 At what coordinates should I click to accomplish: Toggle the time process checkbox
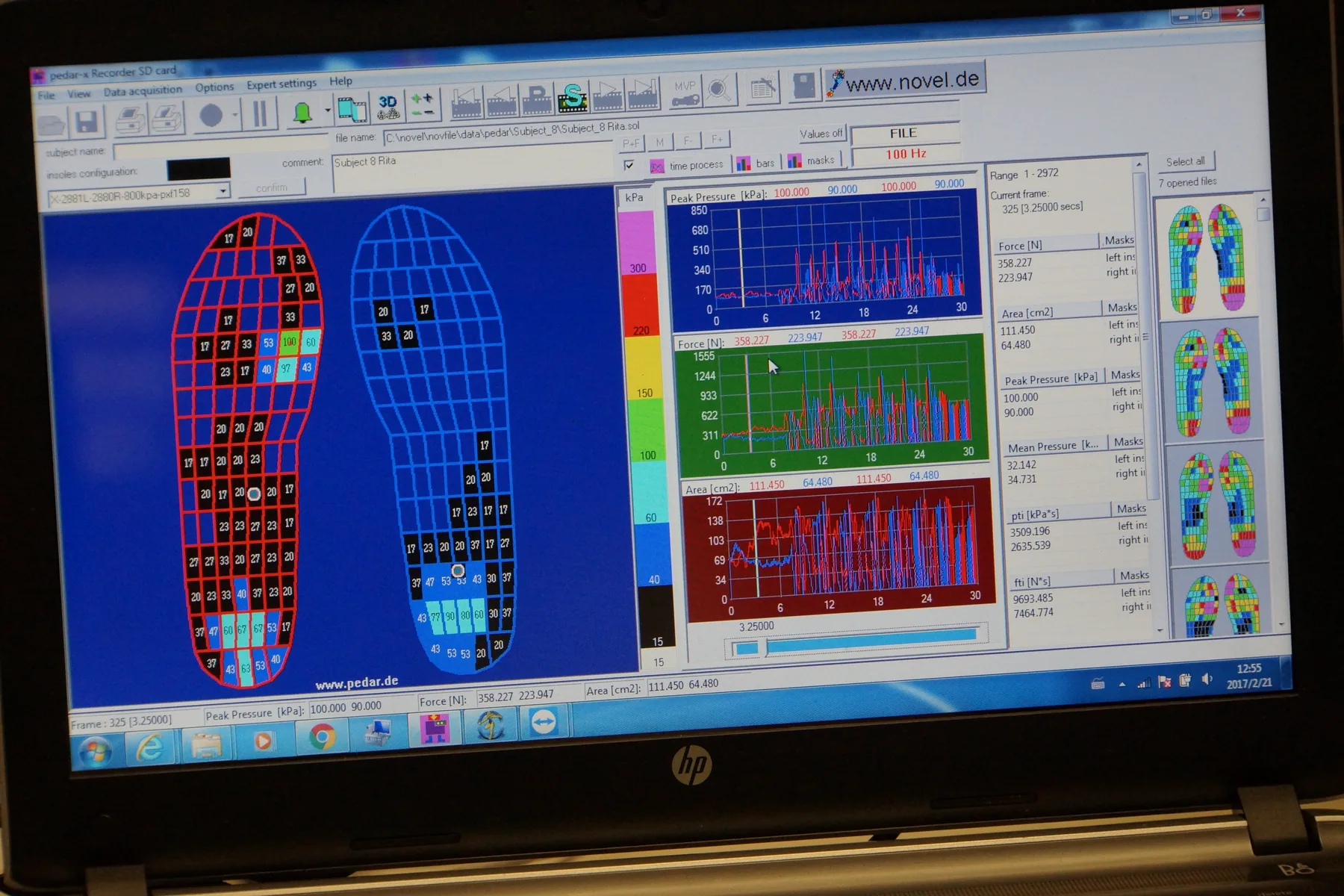pyautogui.click(x=629, y=165)
